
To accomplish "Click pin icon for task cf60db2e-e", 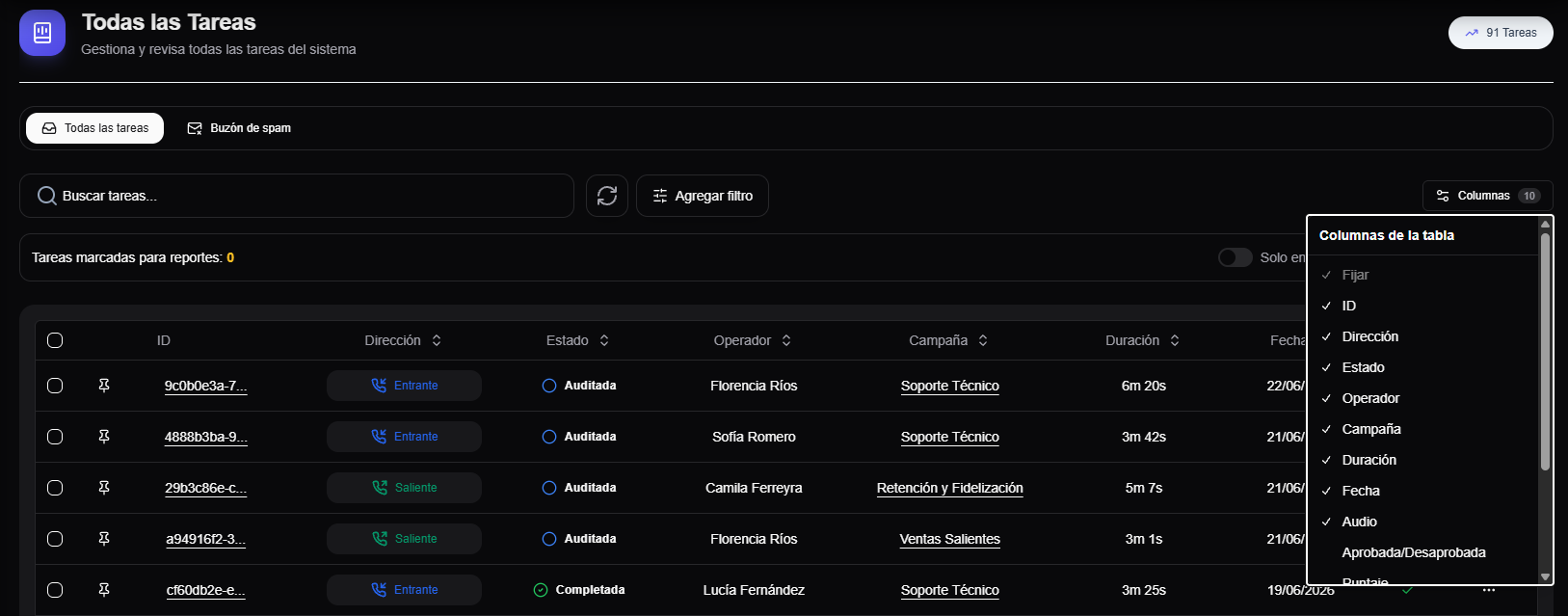I will [104, 590].
